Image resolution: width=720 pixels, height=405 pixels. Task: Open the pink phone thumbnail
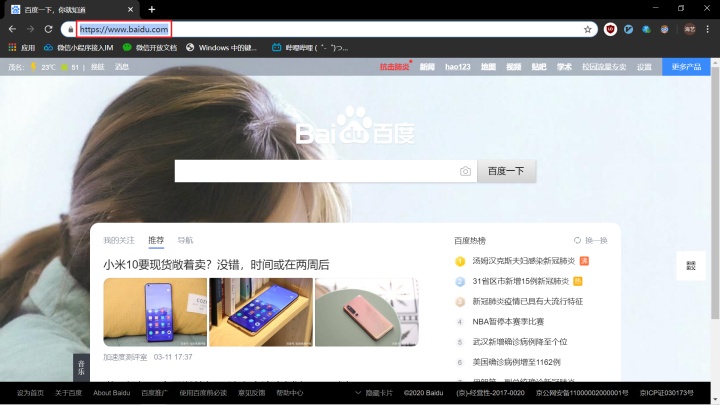pyautogui.click(x=366, y=312)
